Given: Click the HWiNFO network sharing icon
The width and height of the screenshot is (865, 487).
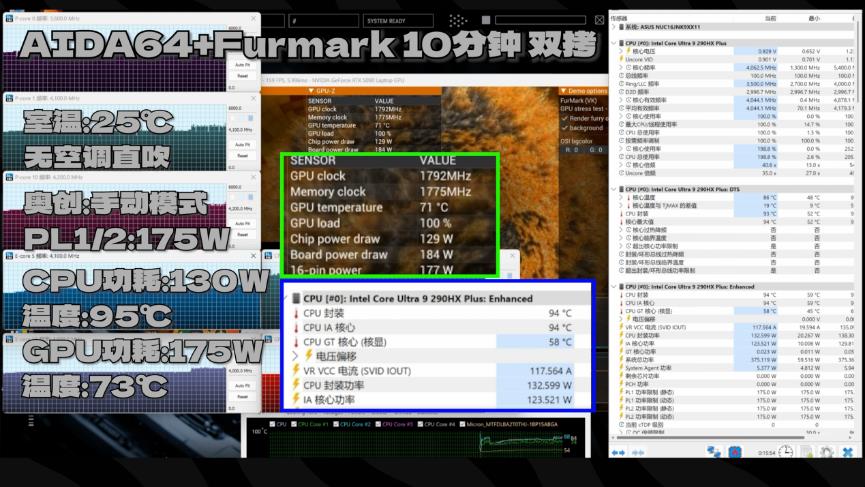Looking at the screenshot, I should pyautogui.click(x=713, y=452).
